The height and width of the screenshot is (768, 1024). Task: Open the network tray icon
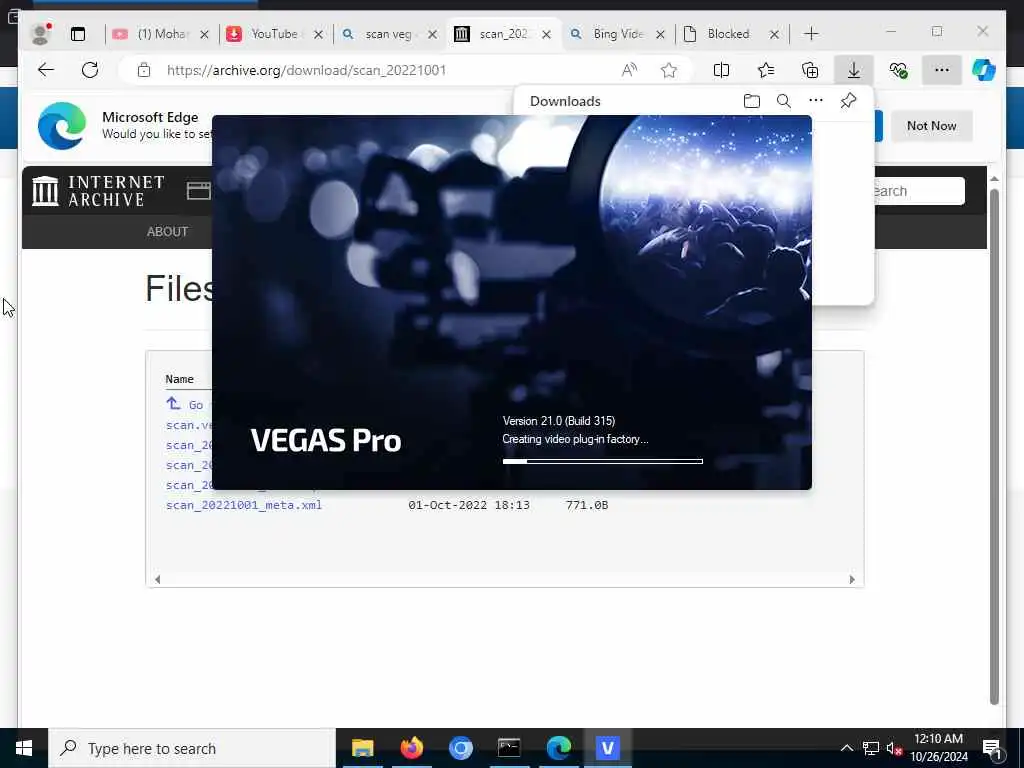pyautogui.click(x=871, y=748)
